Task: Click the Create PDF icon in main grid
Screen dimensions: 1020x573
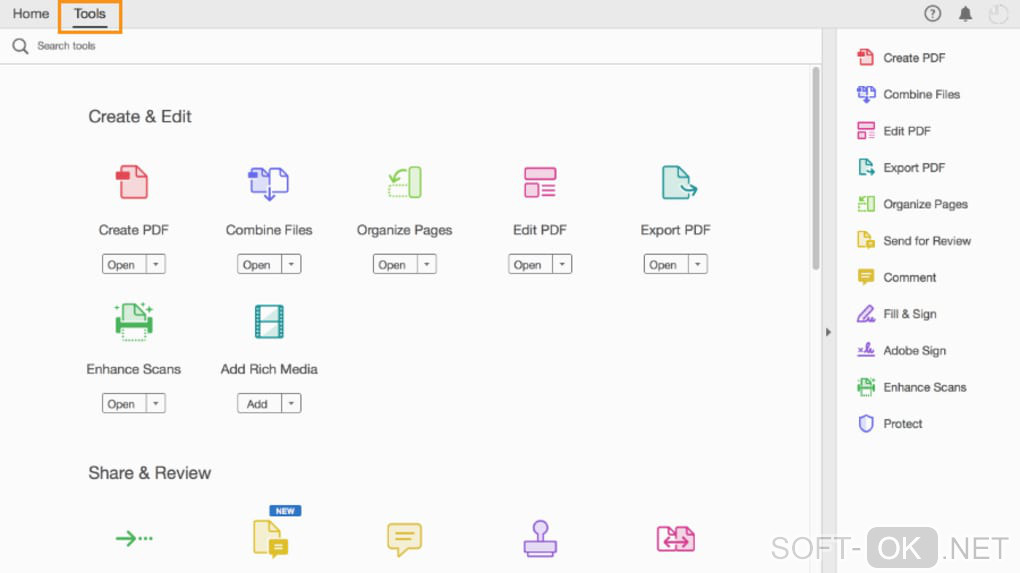Action: pyautogui.click(x=132, y=181)
